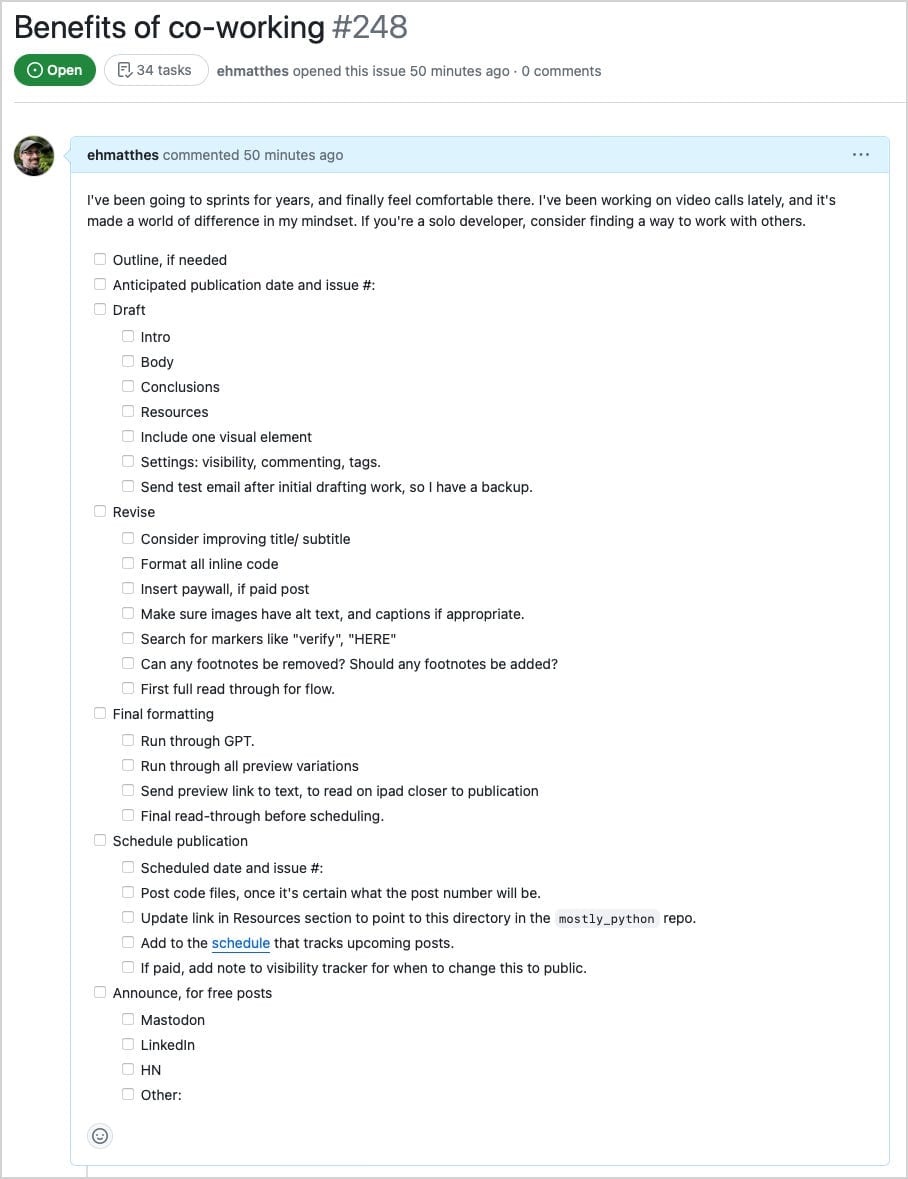Tick "Schedule publication" checkbox

[x=99, y=839]
